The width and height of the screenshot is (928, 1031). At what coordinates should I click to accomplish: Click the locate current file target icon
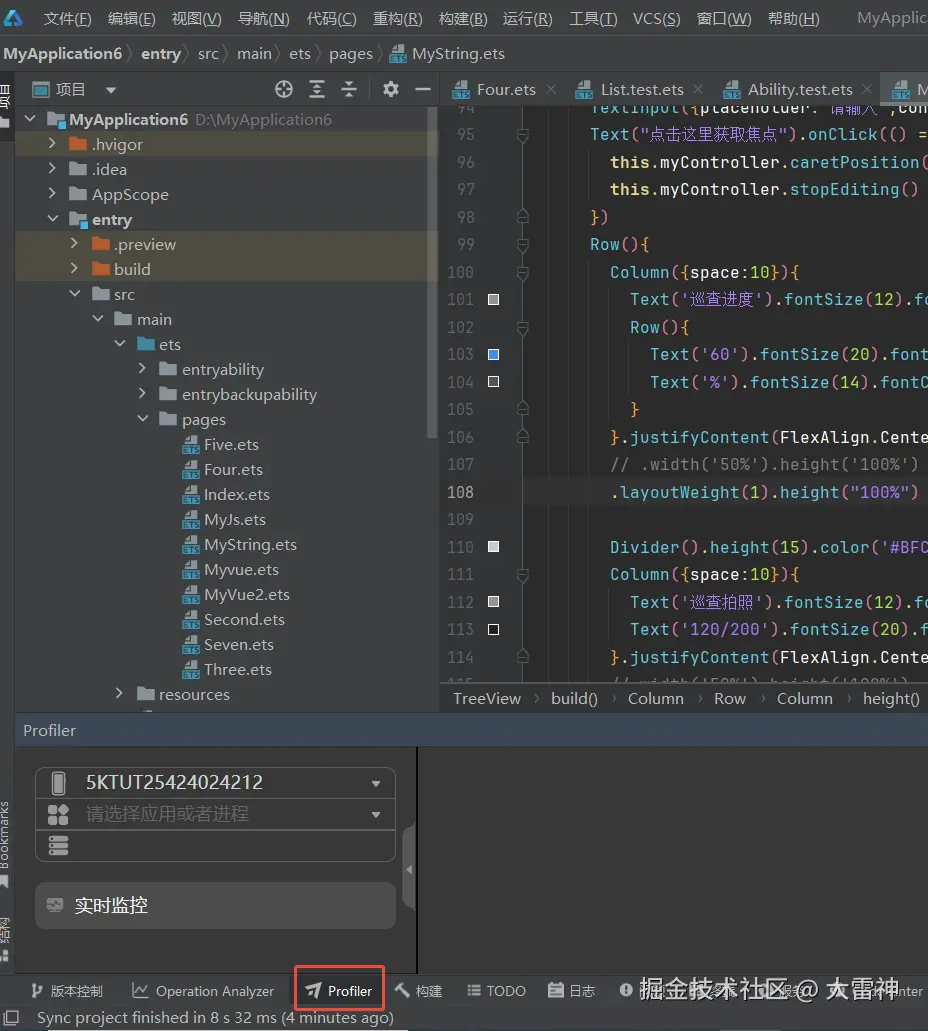pos(284,90)
